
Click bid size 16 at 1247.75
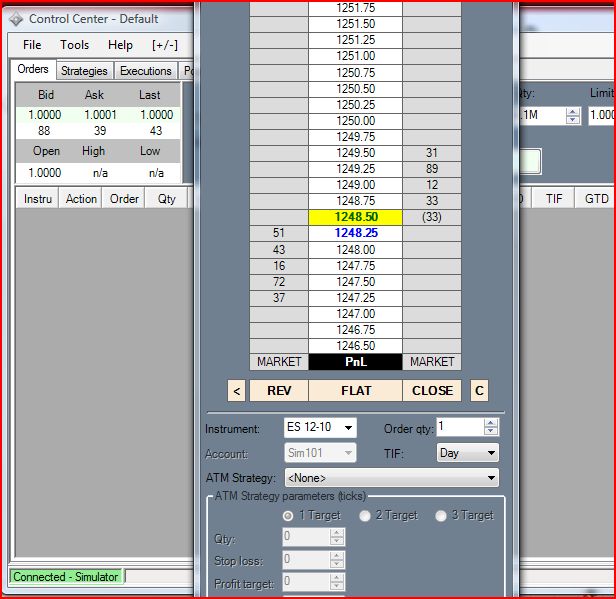pos(279,266)
